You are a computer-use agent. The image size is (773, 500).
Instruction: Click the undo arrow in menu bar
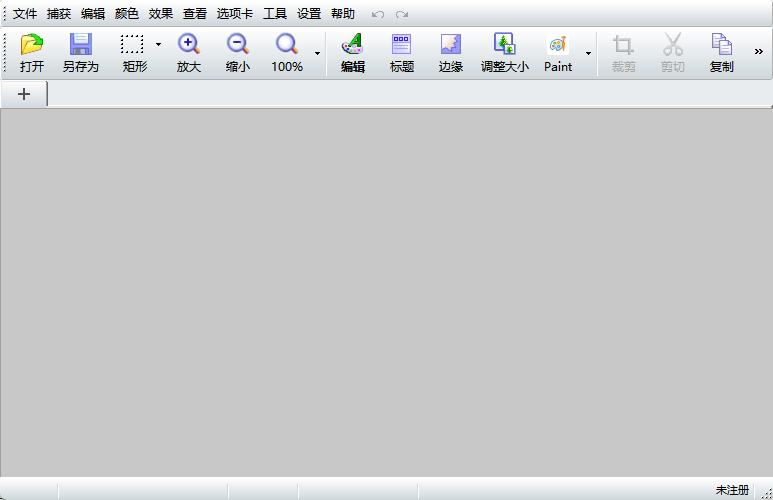point(378,14)
